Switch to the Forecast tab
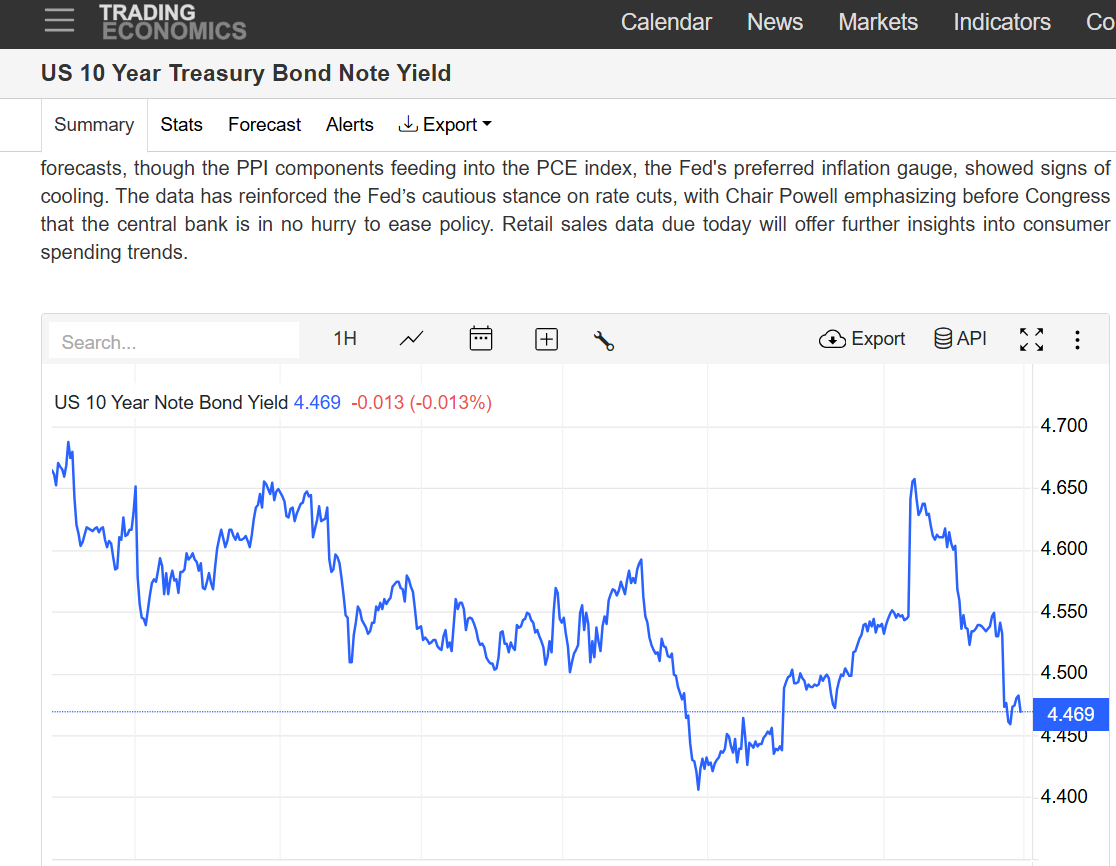This screenshot has width=1116, height=866. tap(264, 125)
